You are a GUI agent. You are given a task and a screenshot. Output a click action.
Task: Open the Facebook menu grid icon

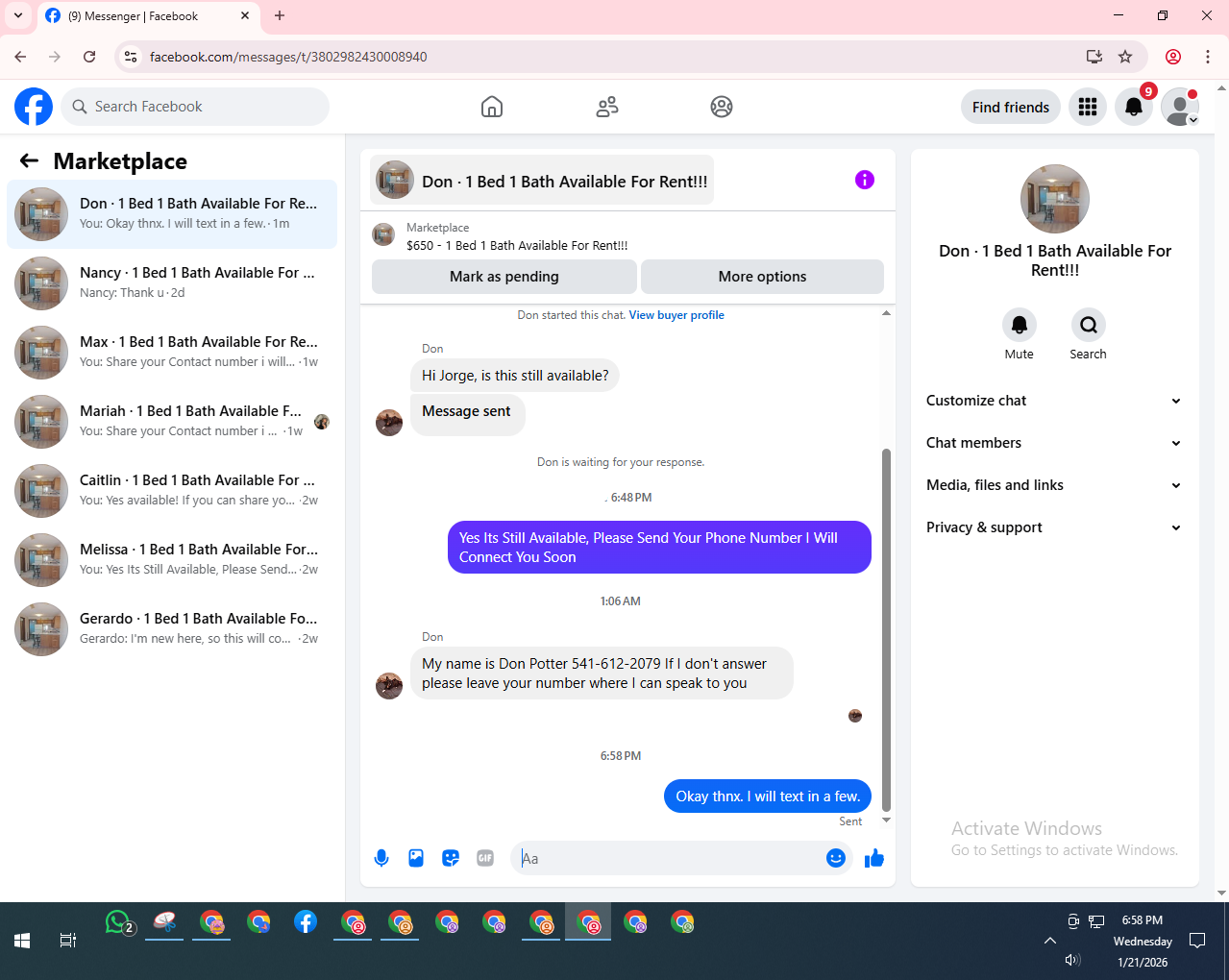(x=1088, y=107)
